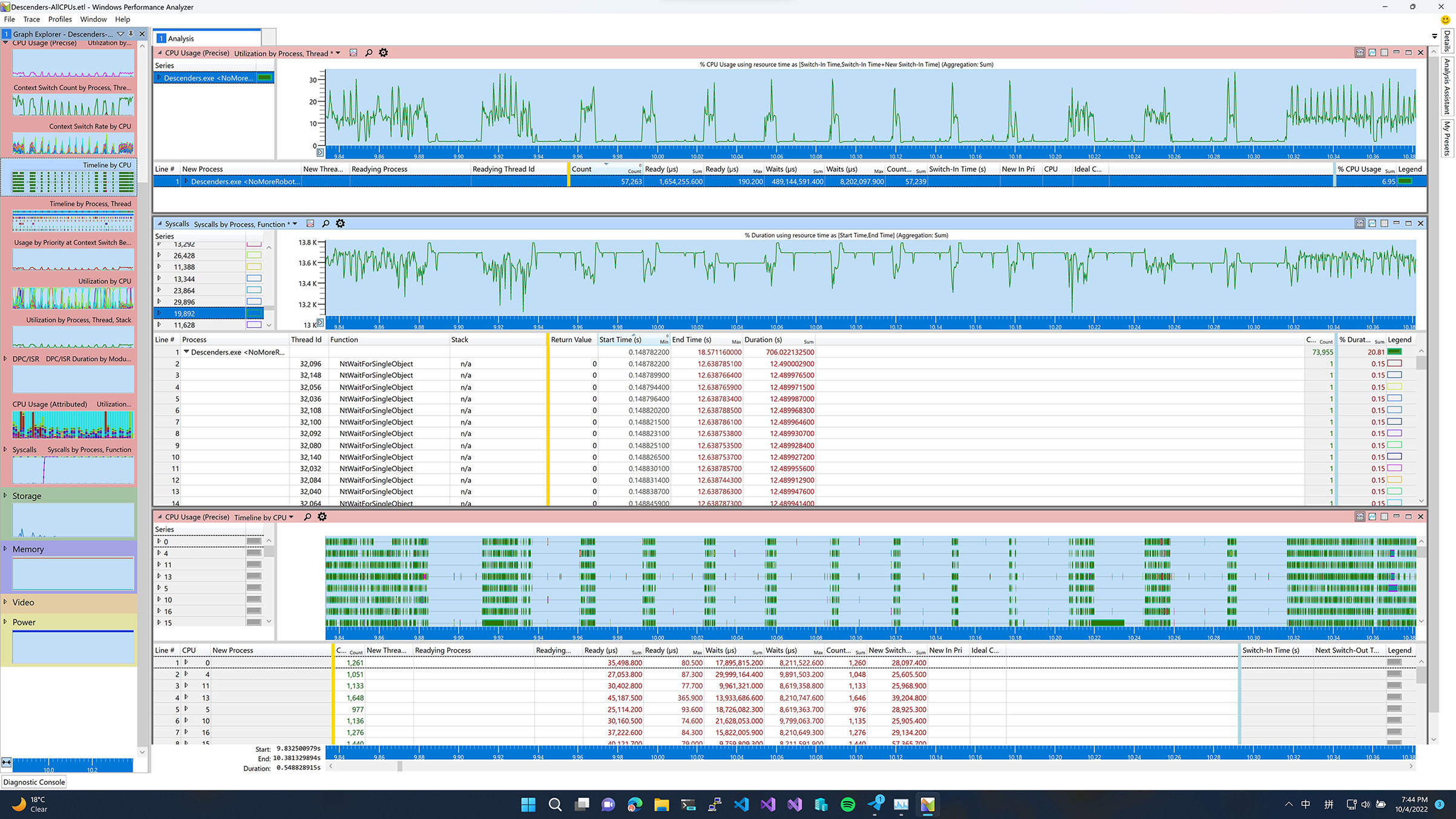Launch Spotify from the taskbar
Viewport: 1456px width, 819px height.
(x=848, y=804)
